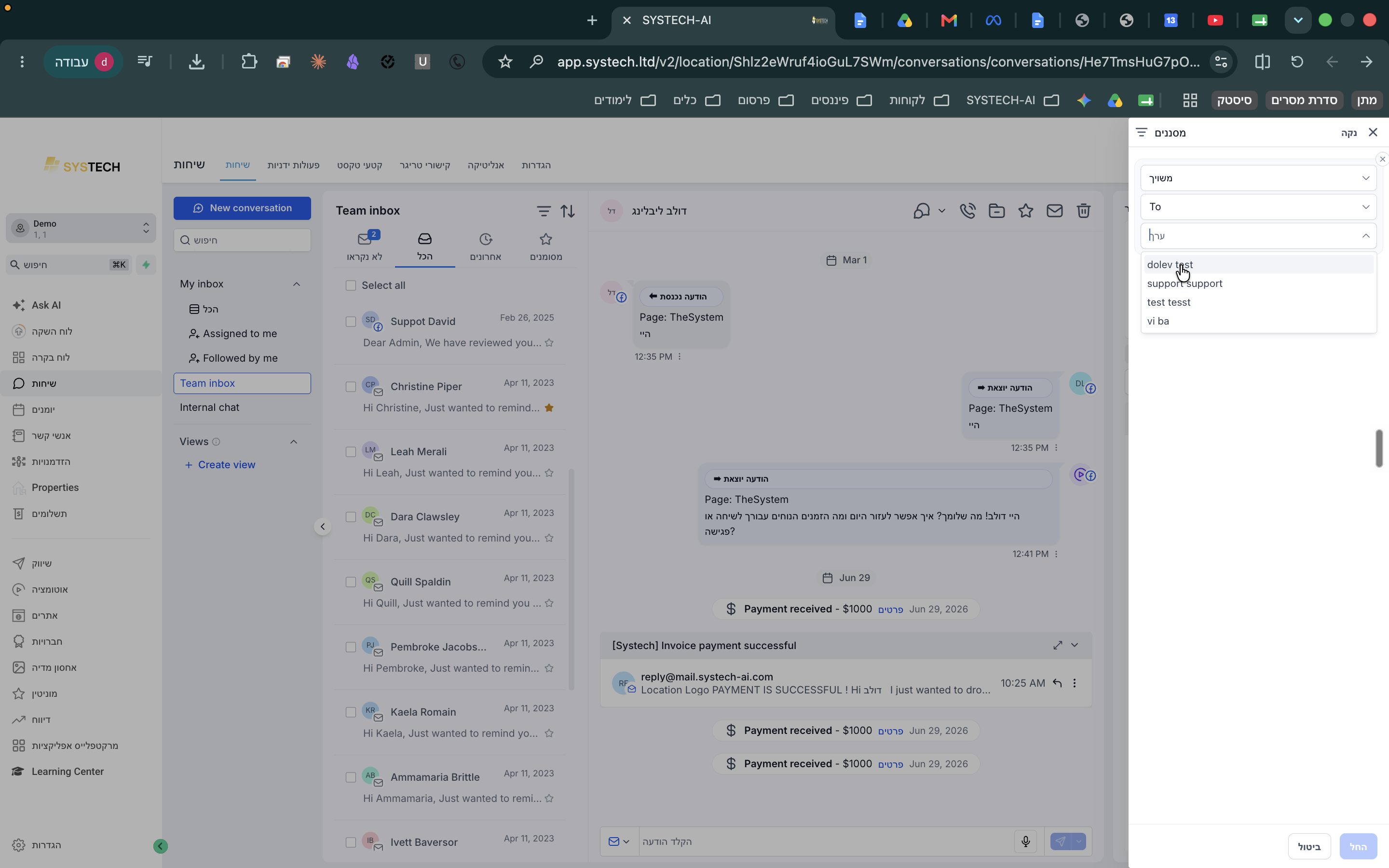This screenshot has height=868, width=1389.
Task: Check the Ammamaria Brittle conversation checkbox
Action: pyautogui.click(x=351, y=777)
